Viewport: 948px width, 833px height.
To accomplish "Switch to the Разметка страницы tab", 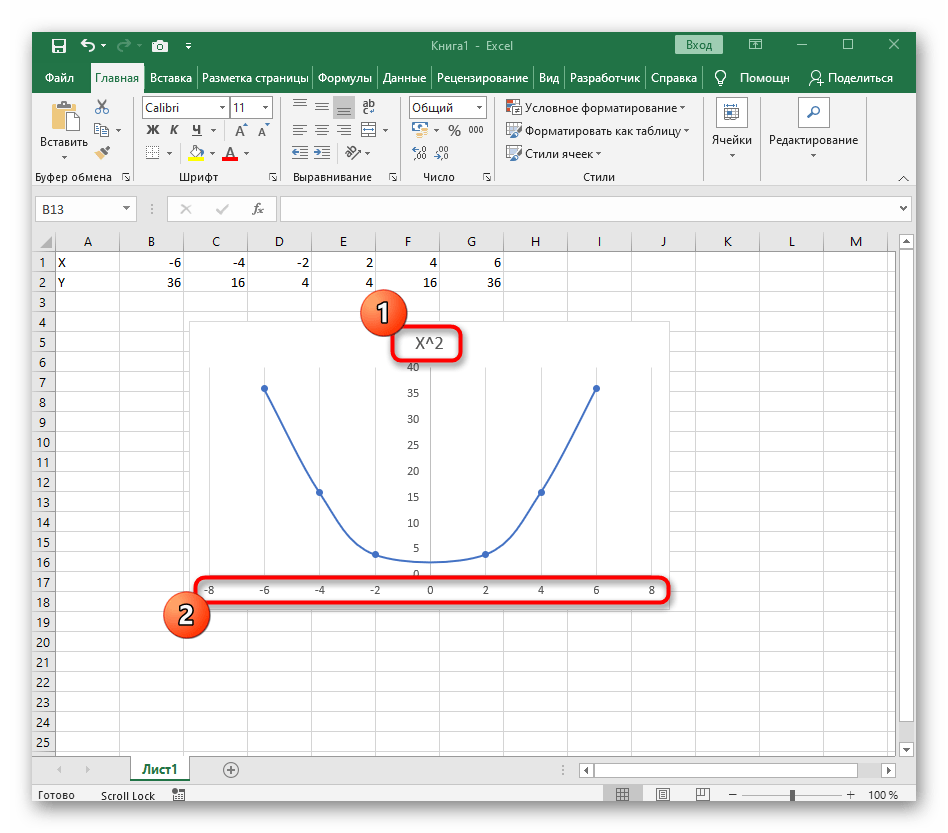I will click(255, 78).
